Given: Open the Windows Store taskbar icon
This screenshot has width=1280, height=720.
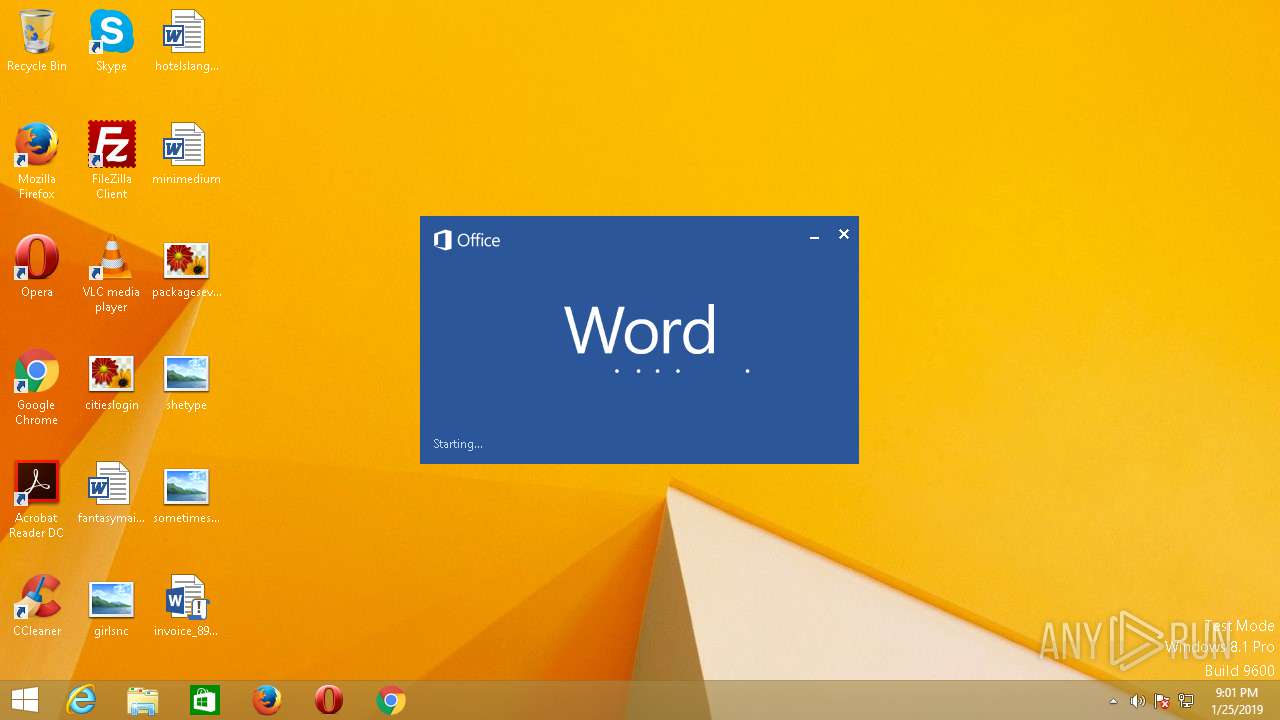Looking at the screenshot, I should coord(205,700).
